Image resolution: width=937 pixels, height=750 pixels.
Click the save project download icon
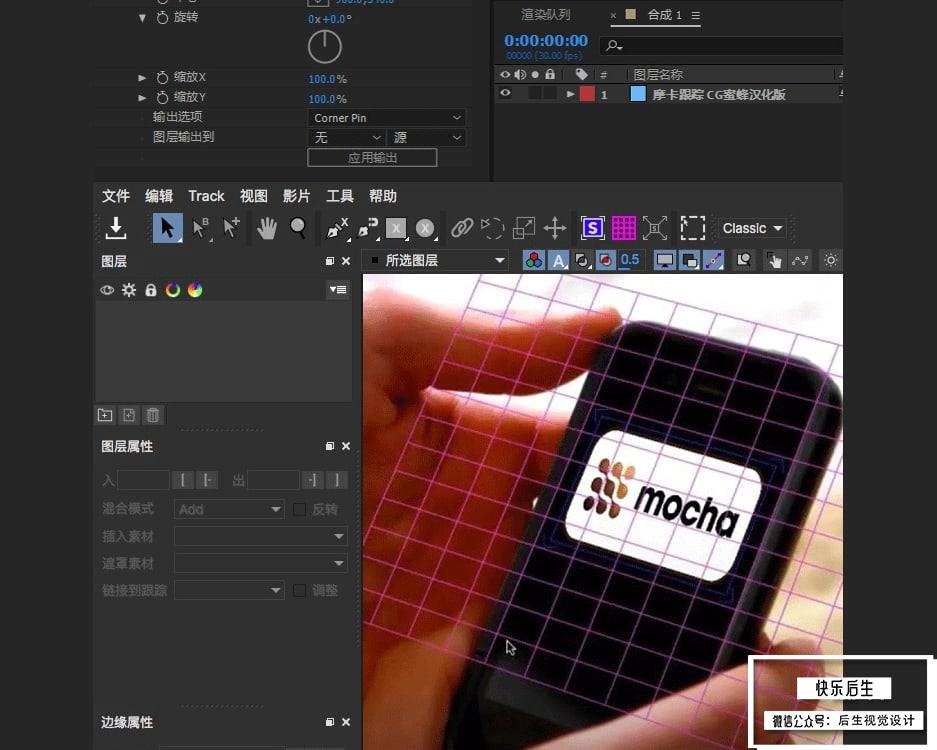click(116, 228)
